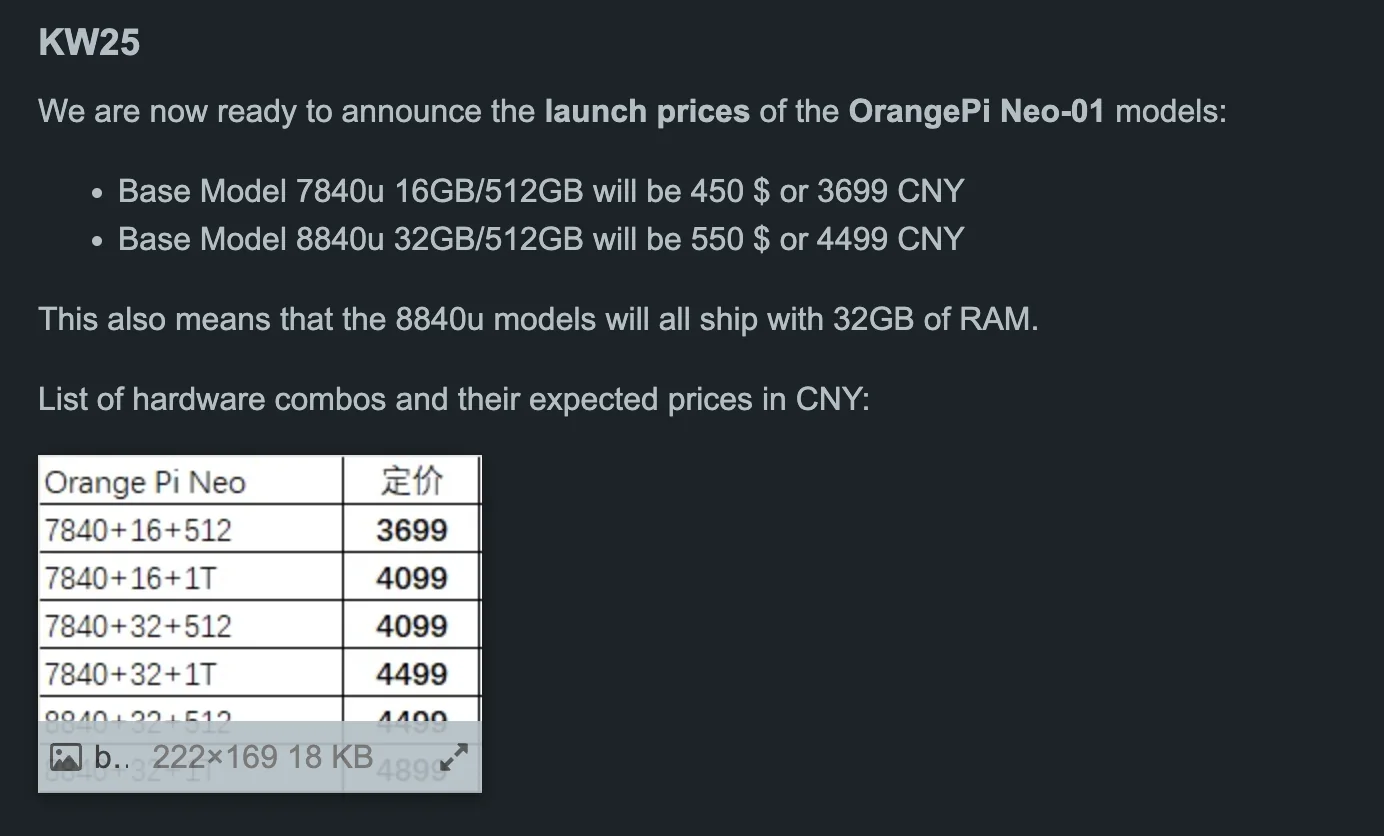The image size is (1384, 836).
Task: Click the 定价 column header in the image
Action: pos(412,481)
